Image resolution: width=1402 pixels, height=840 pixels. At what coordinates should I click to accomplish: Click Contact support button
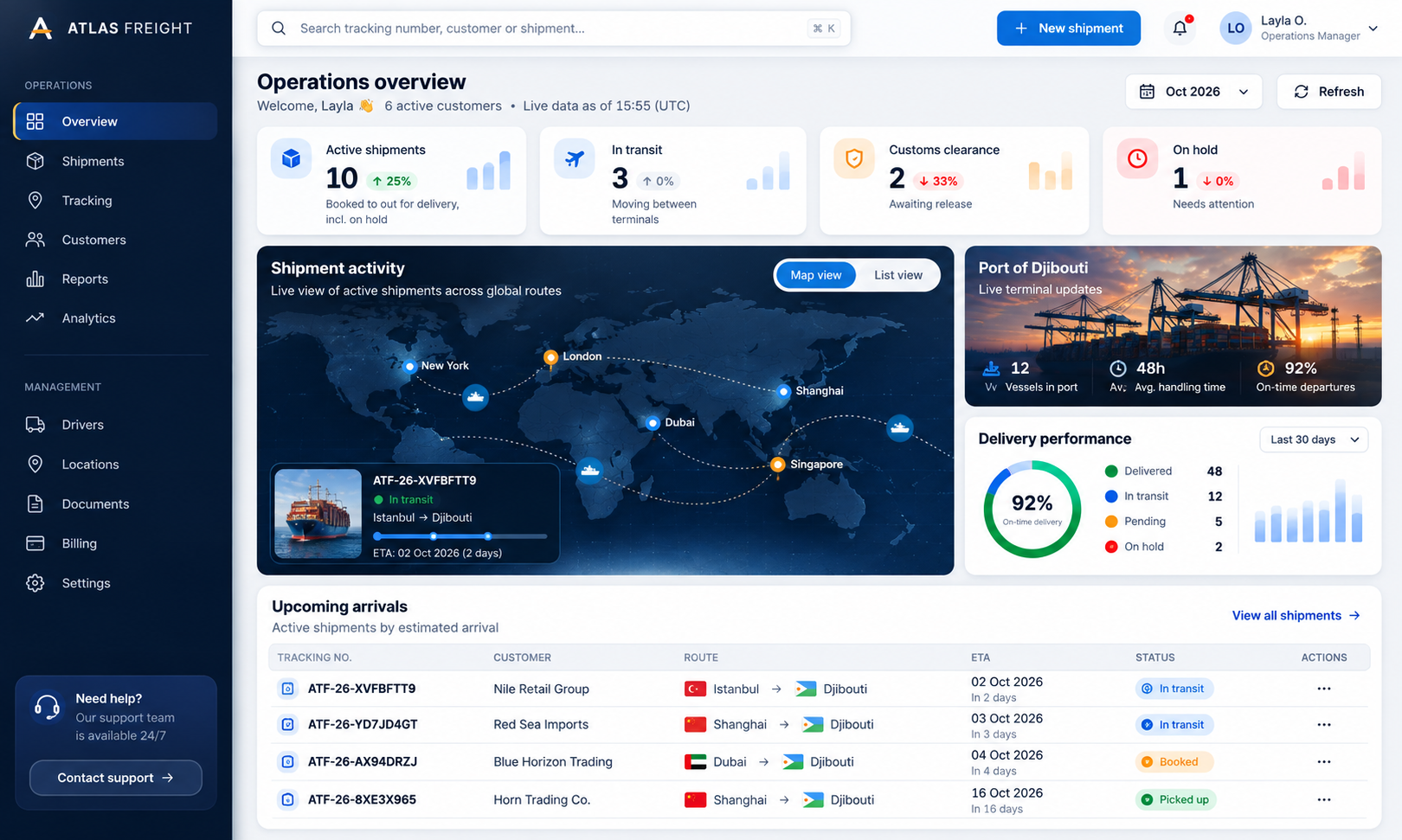(116, 778)
